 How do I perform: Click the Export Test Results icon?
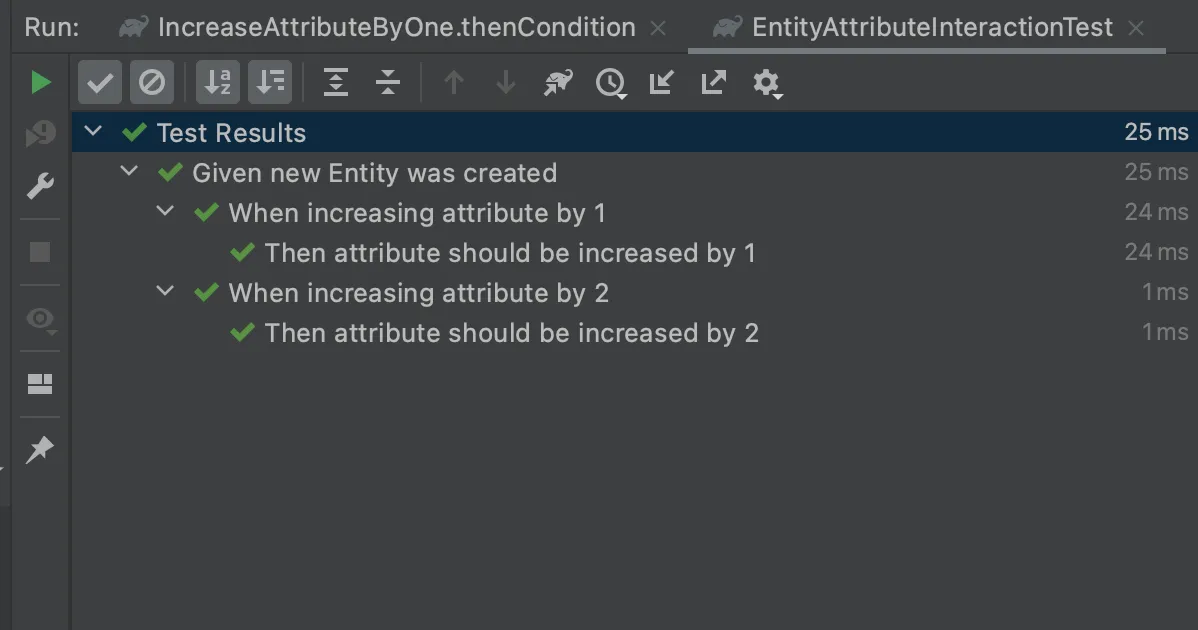713,82
